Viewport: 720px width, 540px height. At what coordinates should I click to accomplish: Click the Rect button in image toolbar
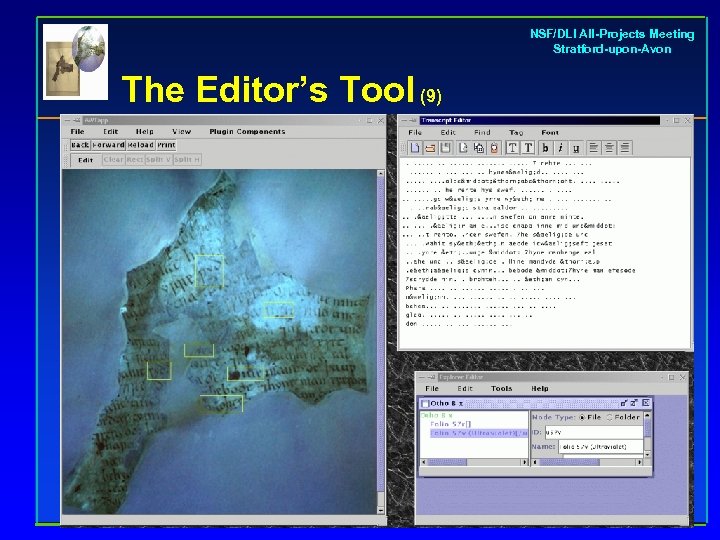(135, 160)
